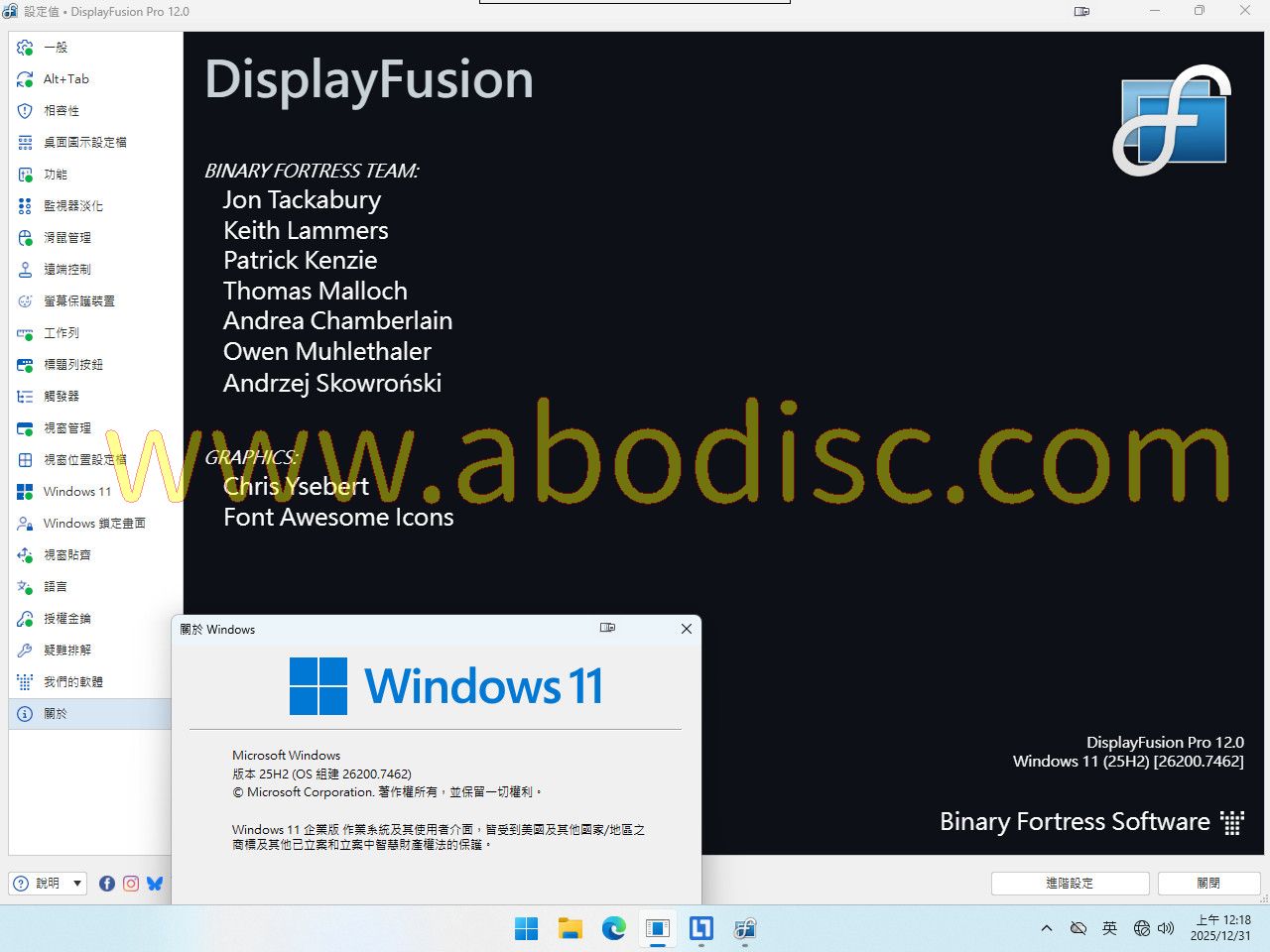Click the DisplayFusion logo at top right
Screen dimensions: 1270x952
tap(1172, 120)
